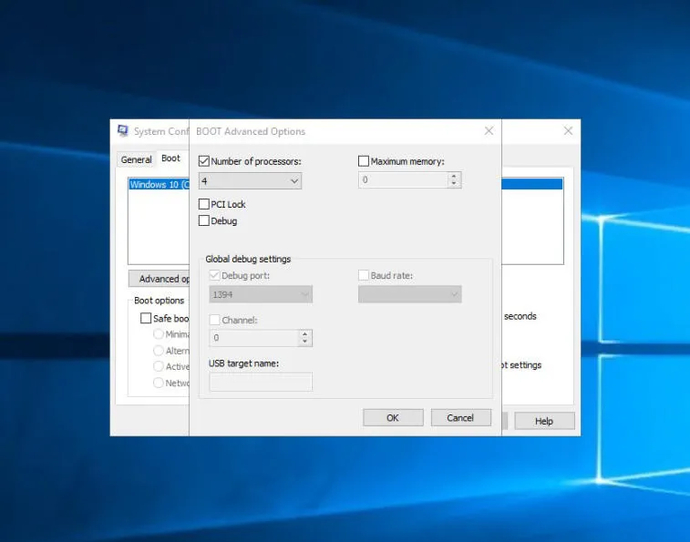Confirm with the OK button
Viewport: 690px width, 542px height.
[393, 418]
